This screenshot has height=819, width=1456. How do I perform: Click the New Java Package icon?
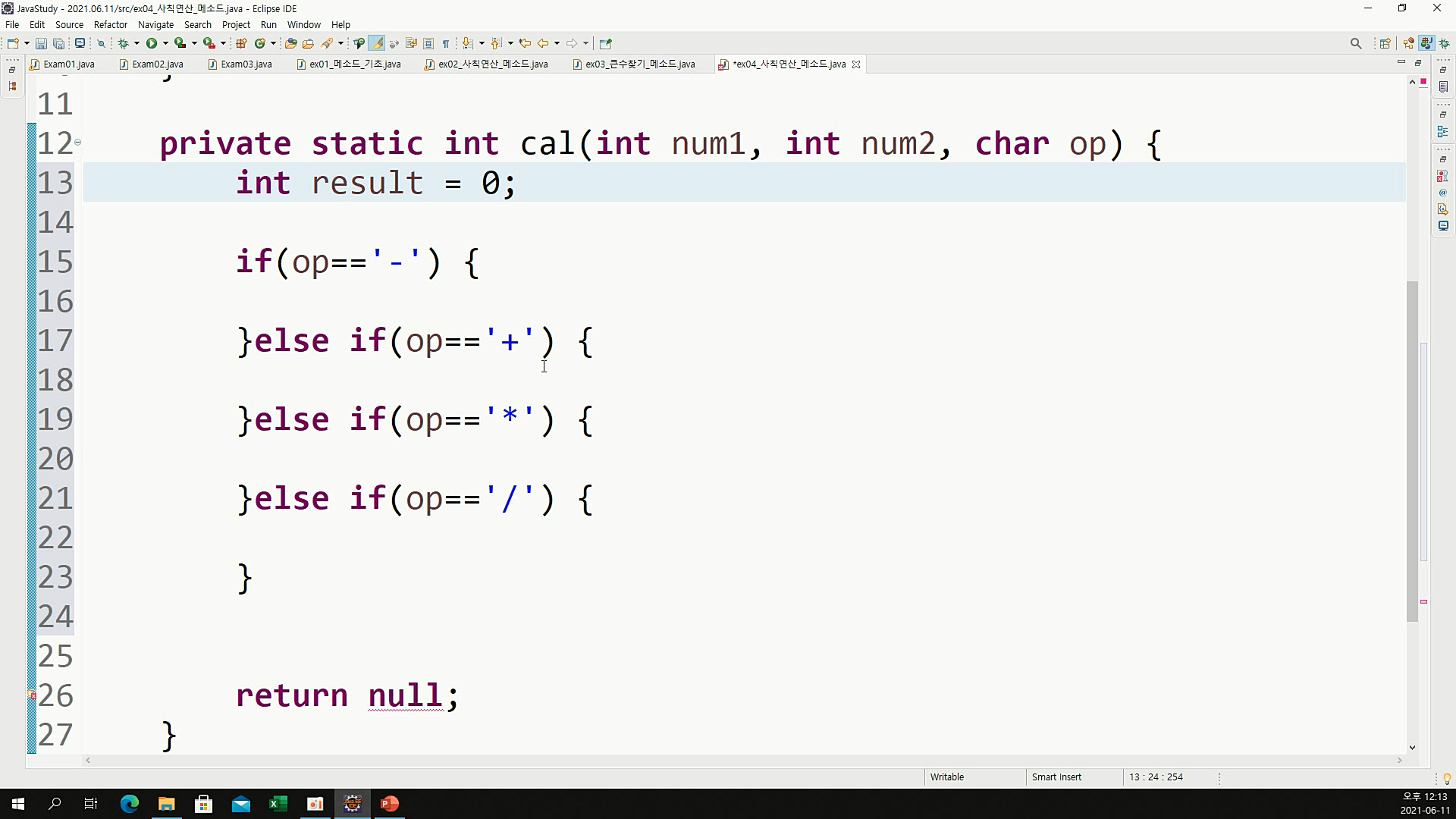(x=241, y=43)
